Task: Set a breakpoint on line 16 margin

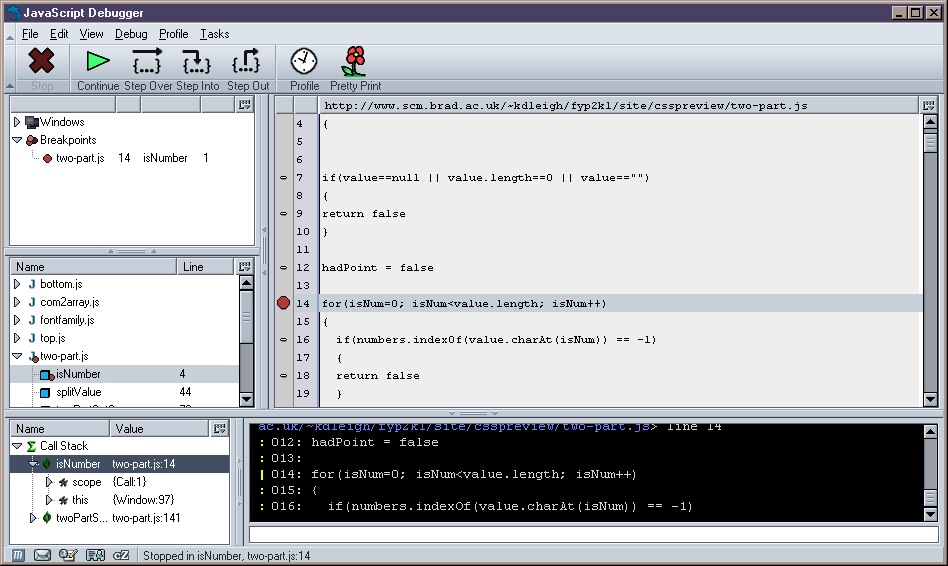Action: (x=284, y=340)
